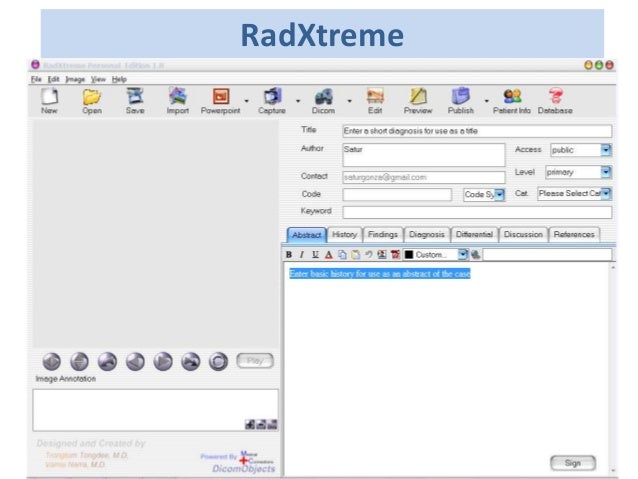The image size is (638, 479).
Task: Open the Image menu
Action: [x=75, y=79]
